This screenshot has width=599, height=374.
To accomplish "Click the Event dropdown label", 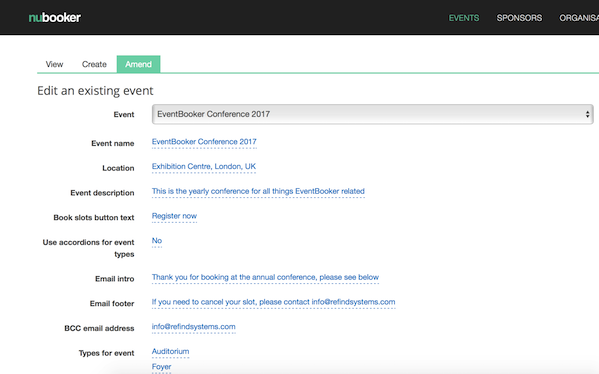I will click(x=124, y=115).
